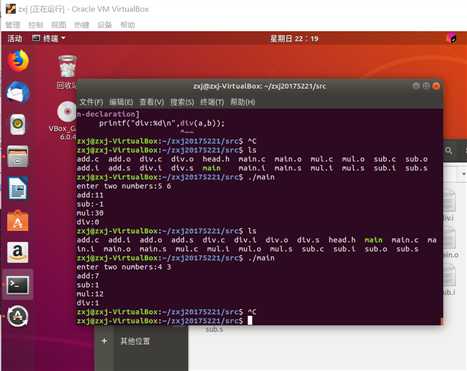Click the search icon in Files window
This screenshot has width=467, height=371.
point(449,151)
